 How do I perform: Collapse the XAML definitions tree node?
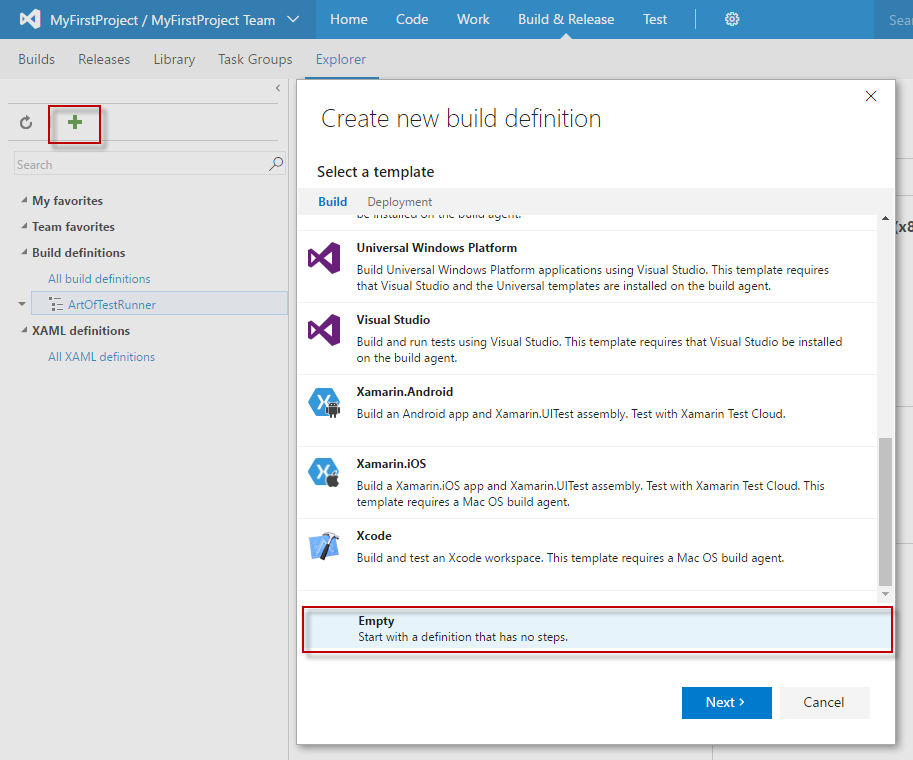coord(24,330)
